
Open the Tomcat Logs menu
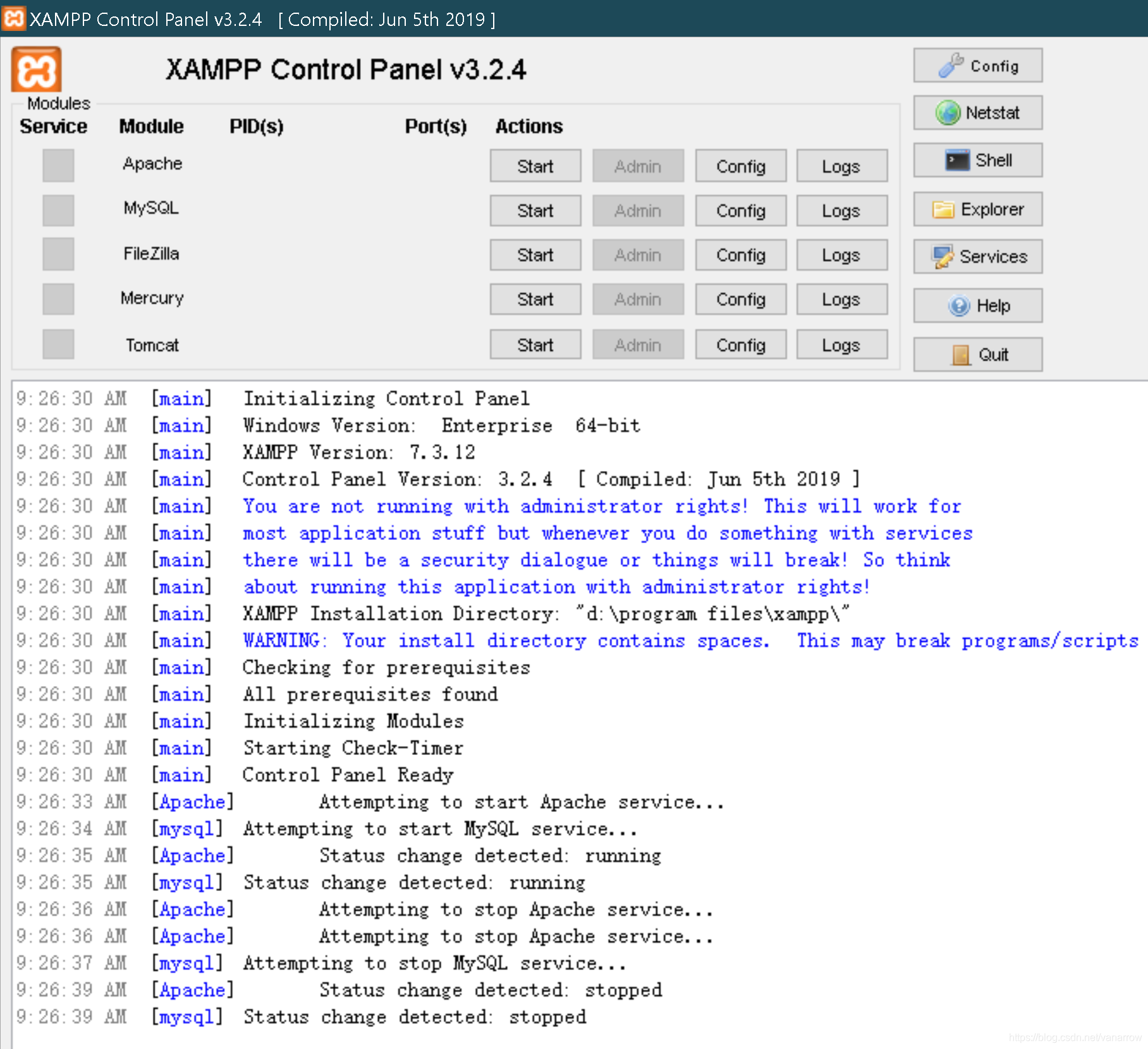[x=842, y=345]
